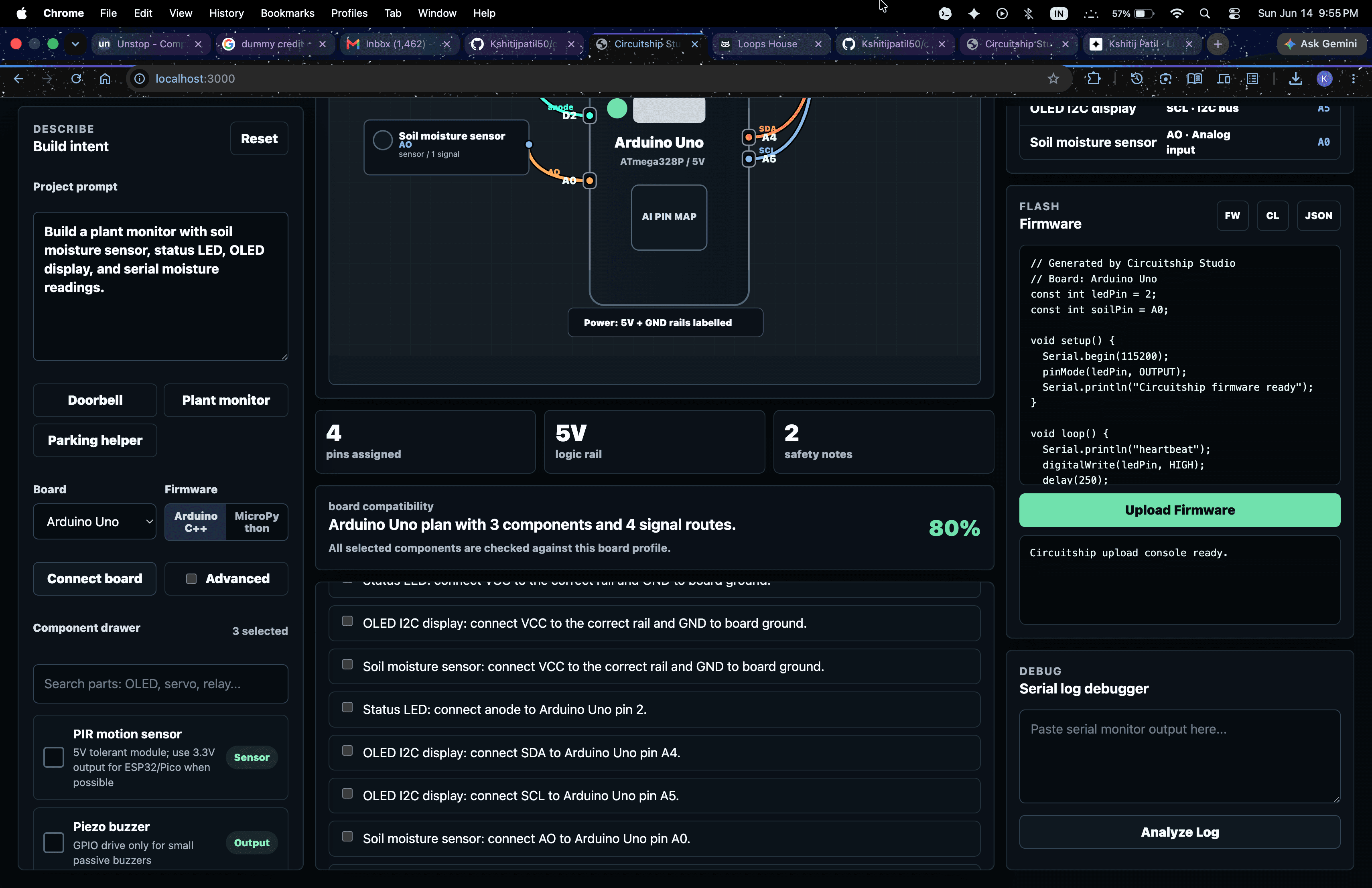Select the PIR motion sensor checkbox
This screenshot has height=888, width=1372.
tap(54, 757)
